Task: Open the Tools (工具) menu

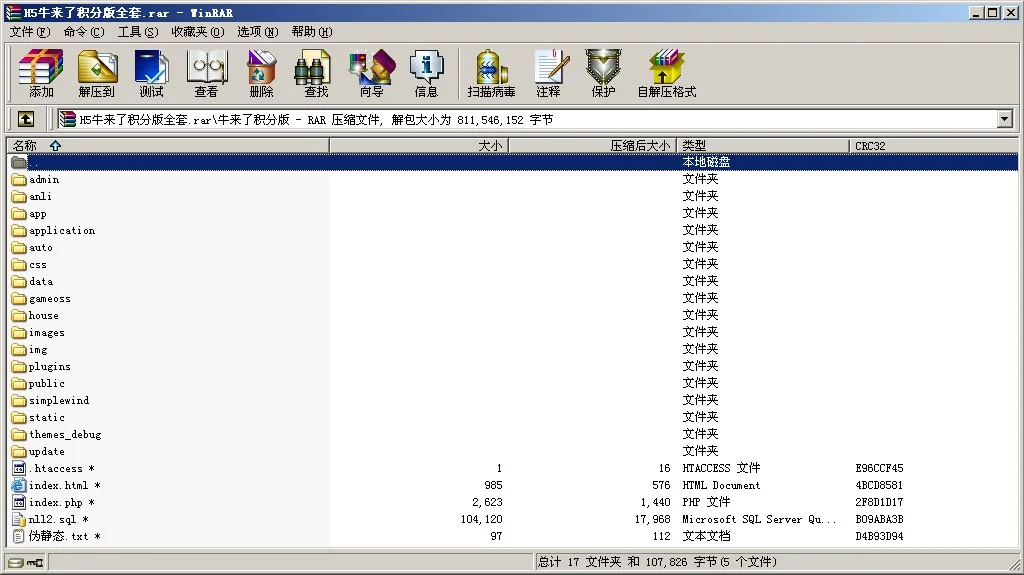Action: (x=137, y=32)
